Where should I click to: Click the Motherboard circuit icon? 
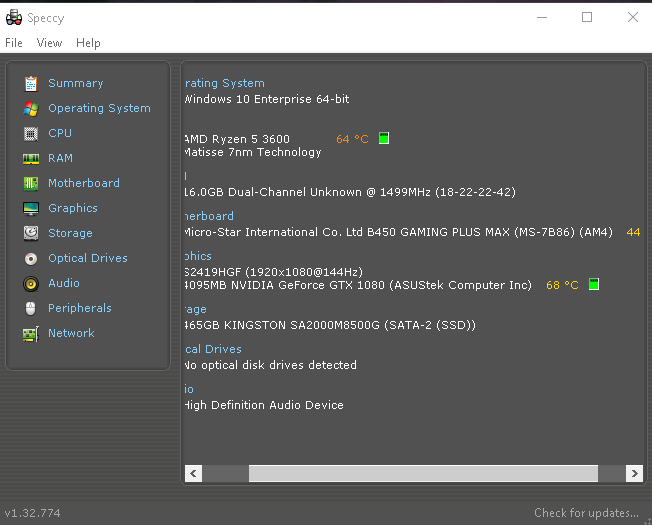[x=31, y=183]
